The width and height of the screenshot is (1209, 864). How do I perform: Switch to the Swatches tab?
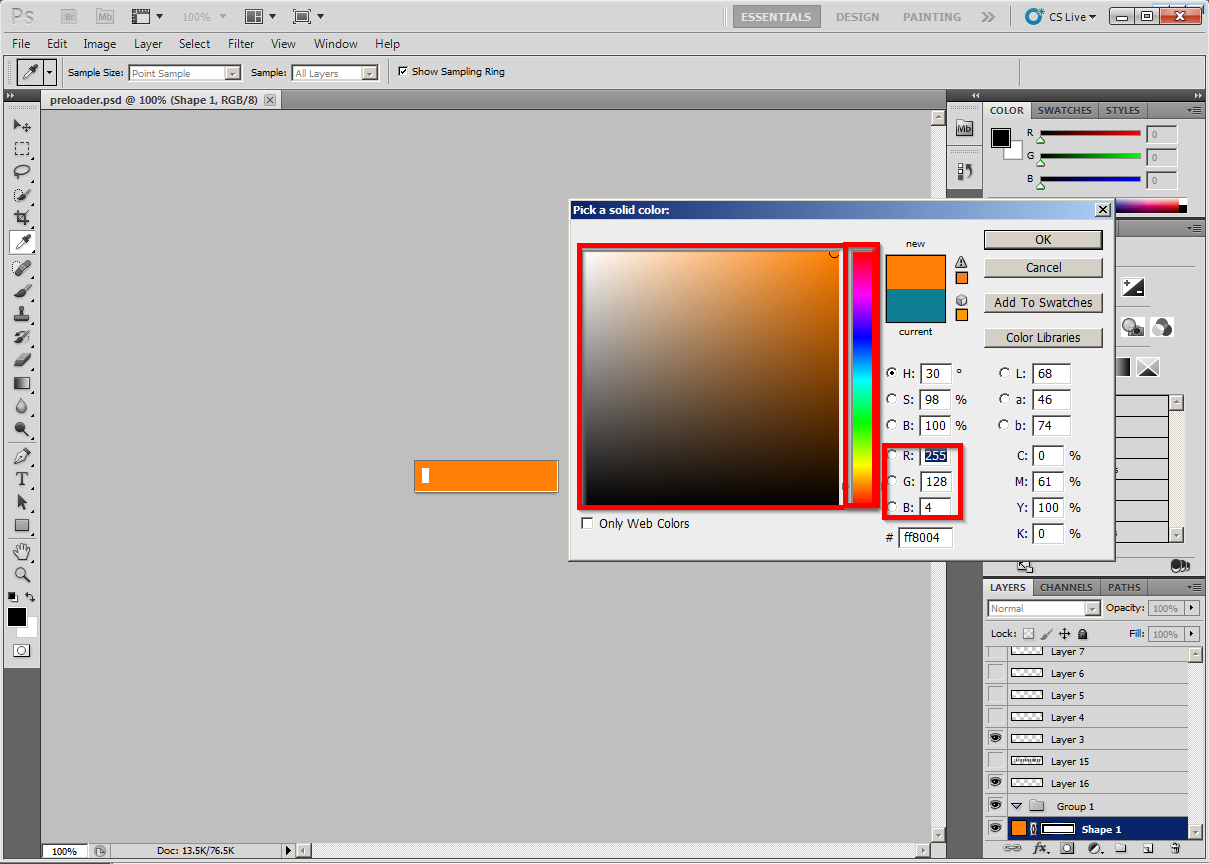[x=1065, y=110]
